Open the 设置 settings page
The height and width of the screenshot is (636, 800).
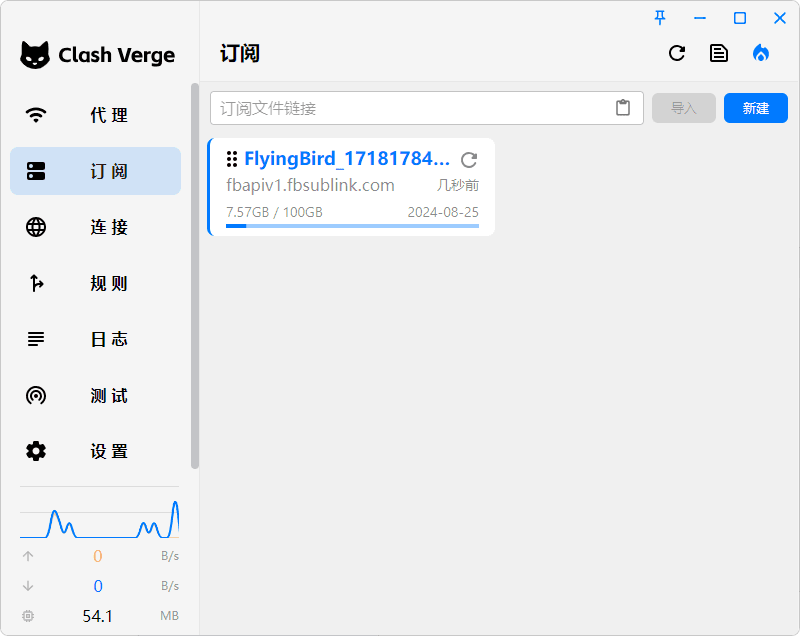click(x=95, y=451)
